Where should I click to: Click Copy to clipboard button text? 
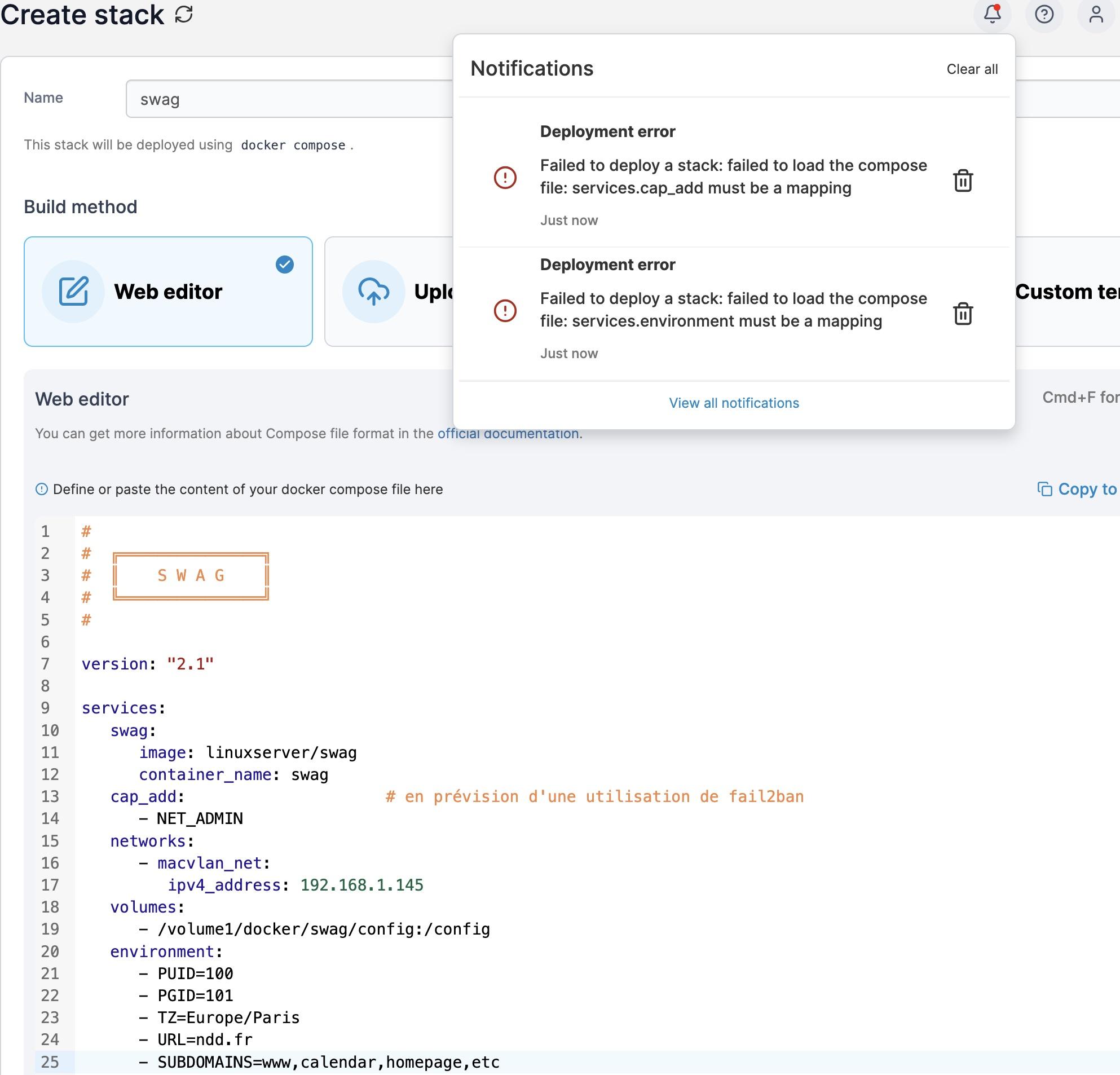tap(1088, 489)
